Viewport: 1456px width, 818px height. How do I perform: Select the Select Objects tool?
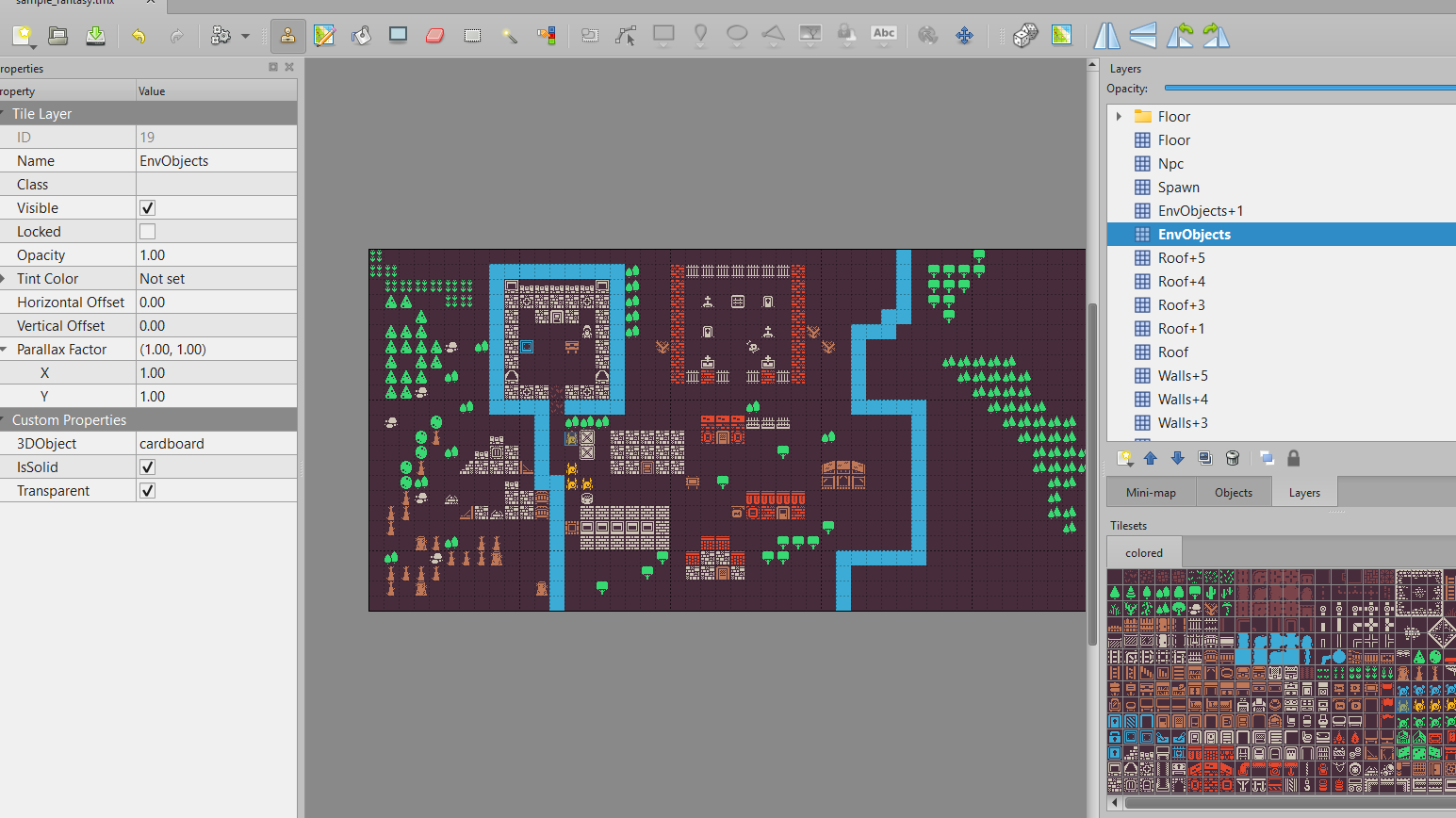590,36
